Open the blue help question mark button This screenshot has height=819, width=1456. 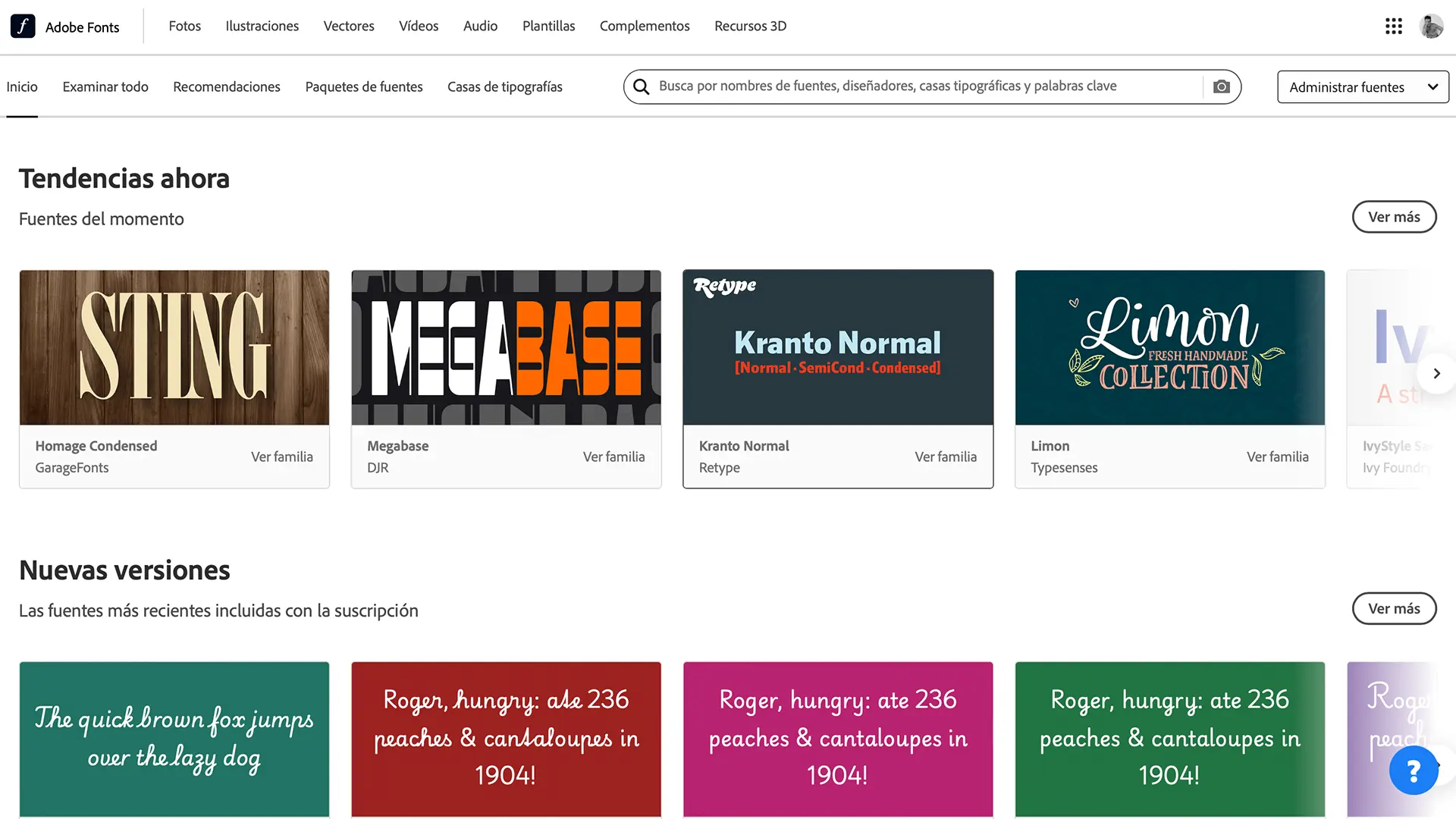tap(1413, 771)
